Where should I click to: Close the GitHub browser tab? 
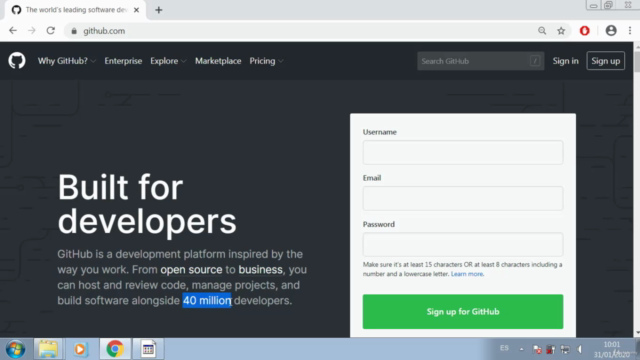tap(136, 10)
